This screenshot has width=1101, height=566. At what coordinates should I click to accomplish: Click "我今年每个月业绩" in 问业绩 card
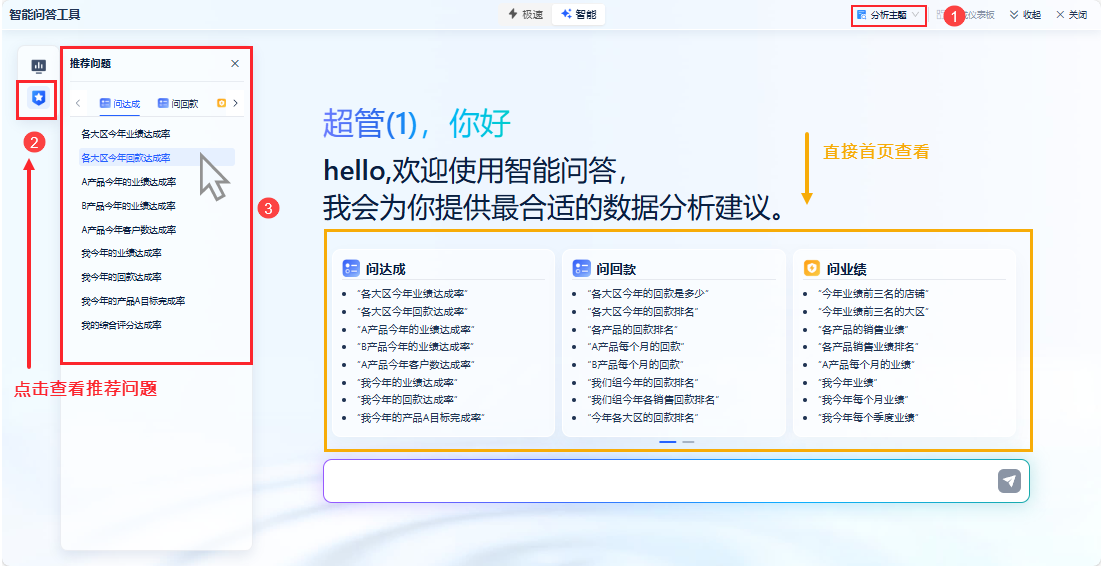[x=864, y=400]
